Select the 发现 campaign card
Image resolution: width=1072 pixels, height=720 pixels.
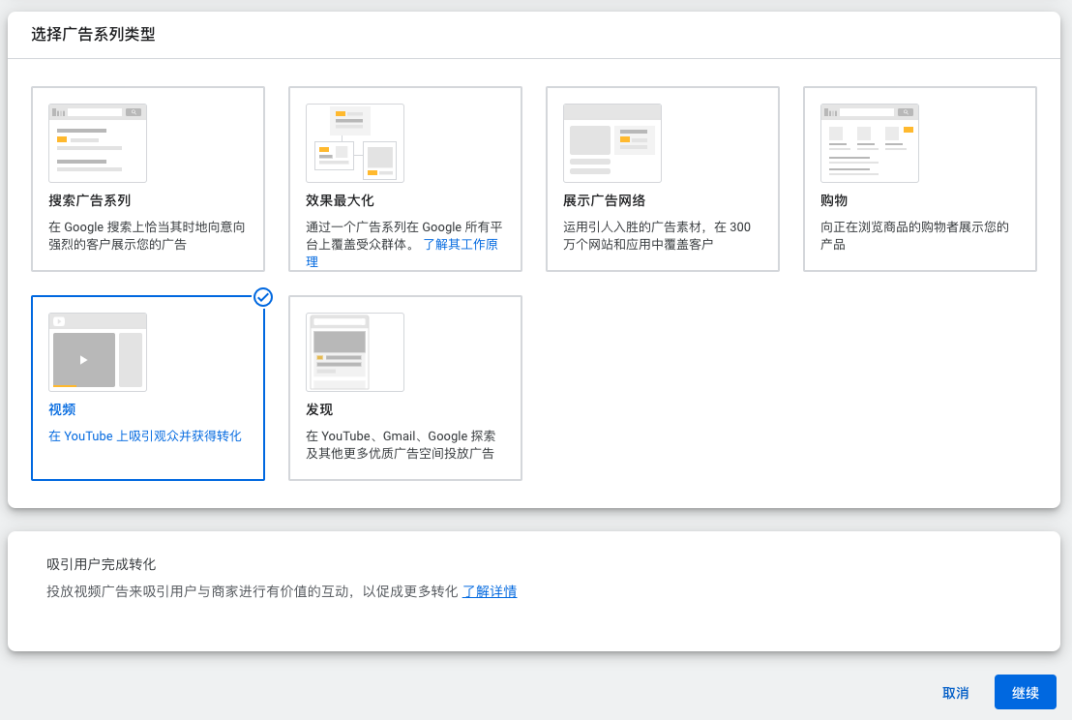(x=405, y=388)
